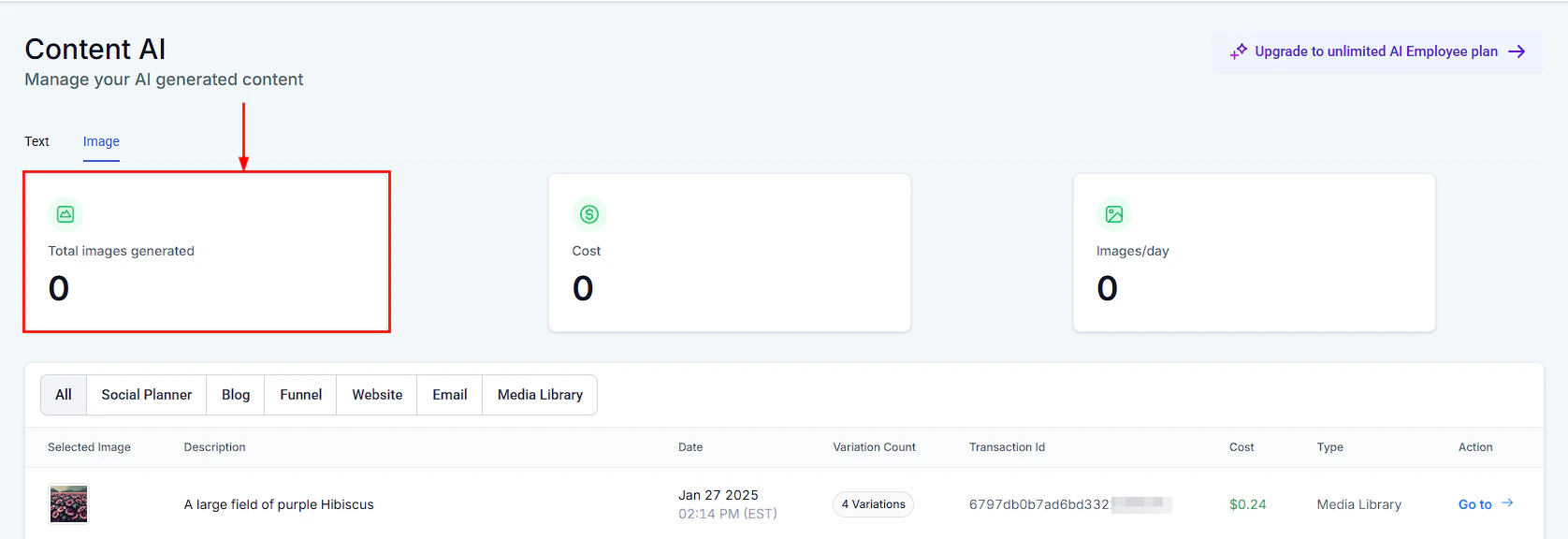The height and width of the screenshot is (539, 1568).
Task: Click the Description column header
Action: click(214, 447)
